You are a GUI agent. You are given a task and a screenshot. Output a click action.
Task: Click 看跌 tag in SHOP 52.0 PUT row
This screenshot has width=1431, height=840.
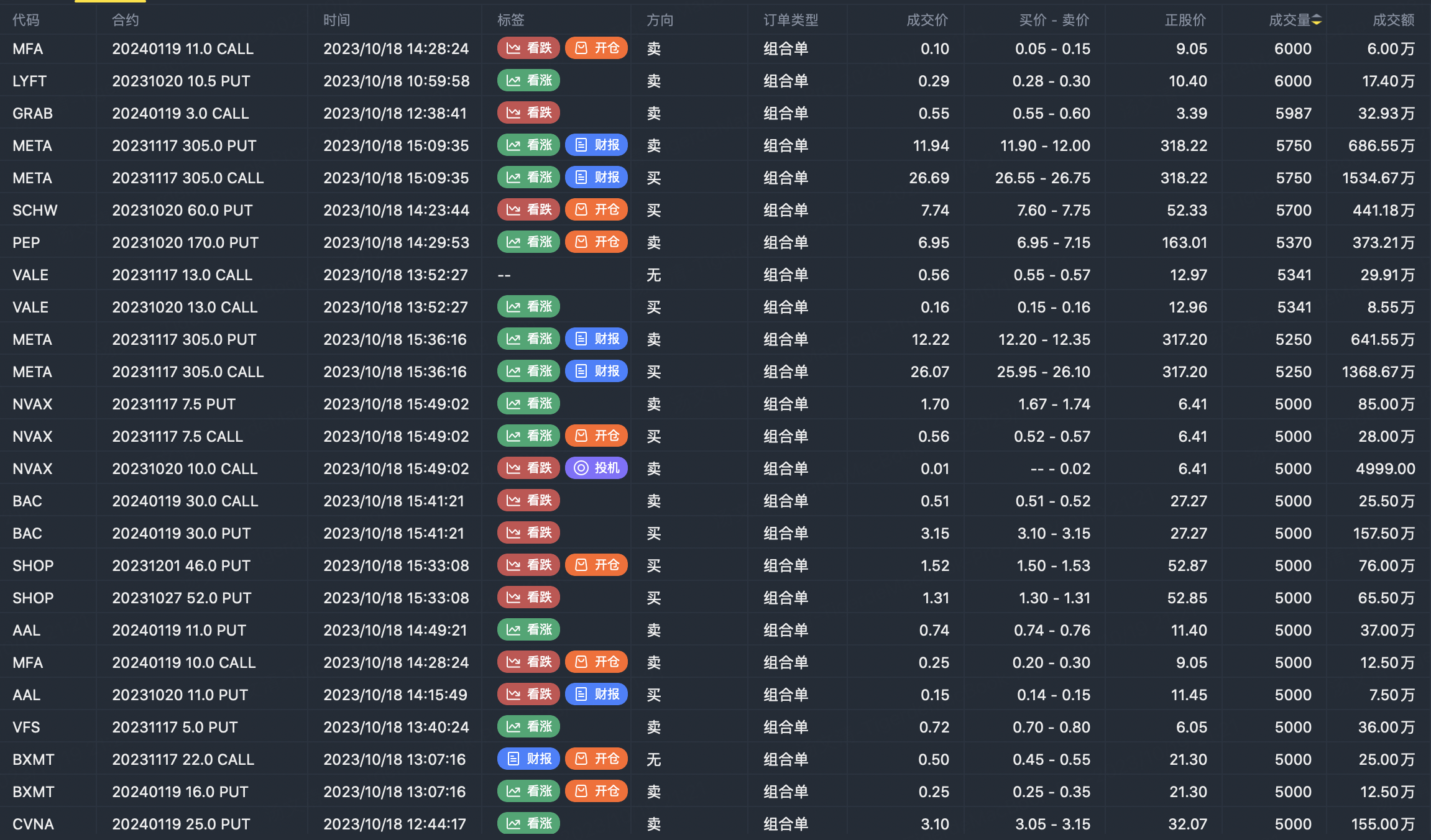[x=529, y=598]
